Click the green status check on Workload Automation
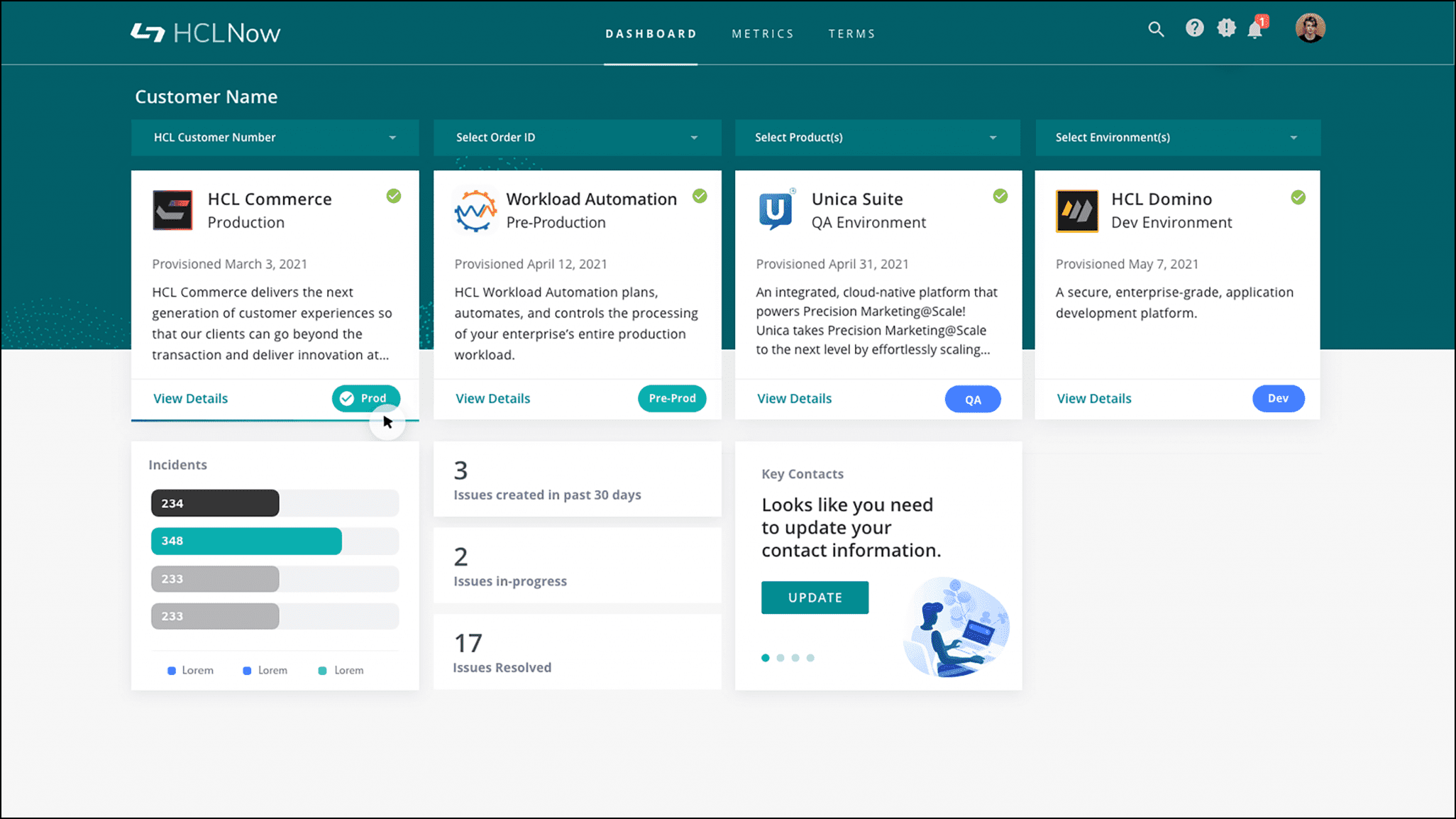The height and width of the screenshot is (819, 1456). (700, 196)
